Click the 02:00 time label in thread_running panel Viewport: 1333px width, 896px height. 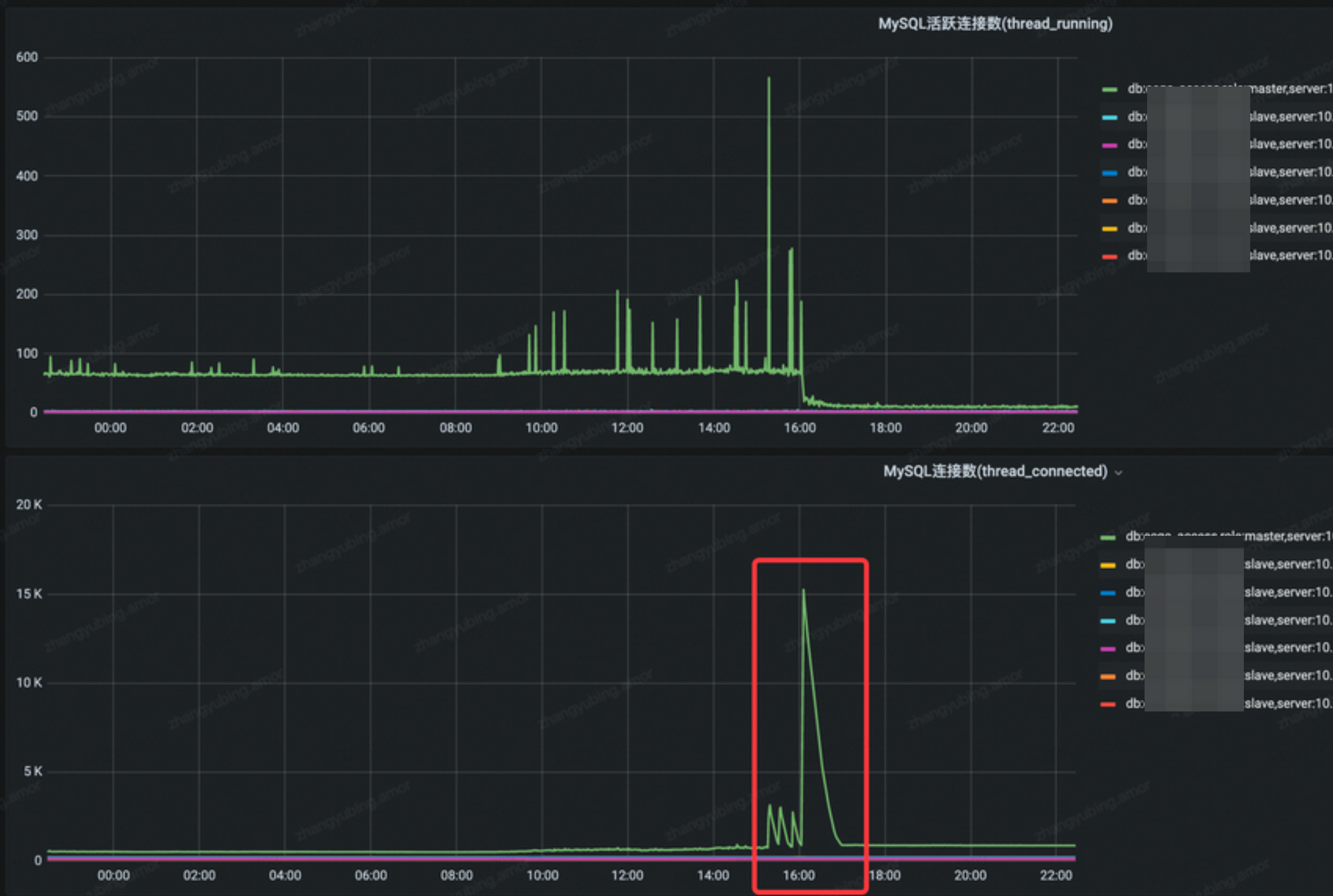[x=197, y=428]
